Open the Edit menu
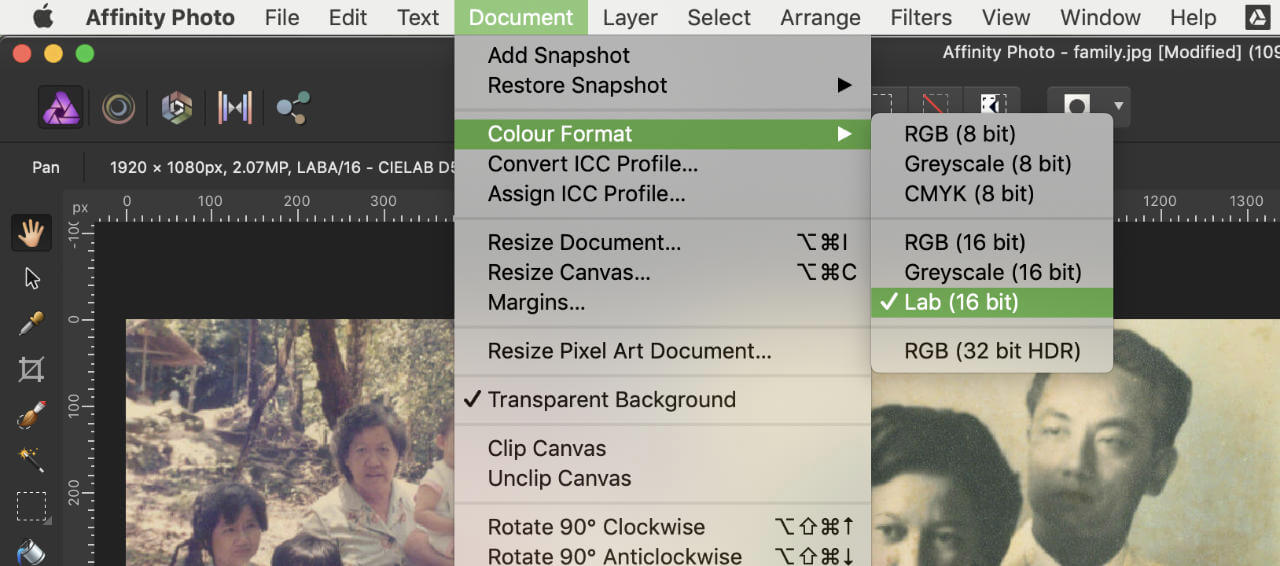Screen dimensions: 1280x566 348,17
